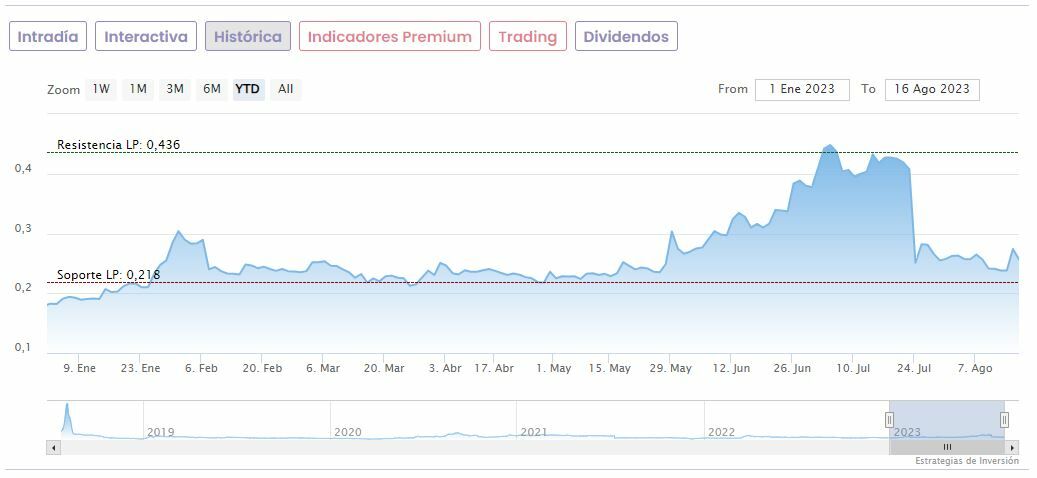Zoom chart to 3M range

[175, 89]
